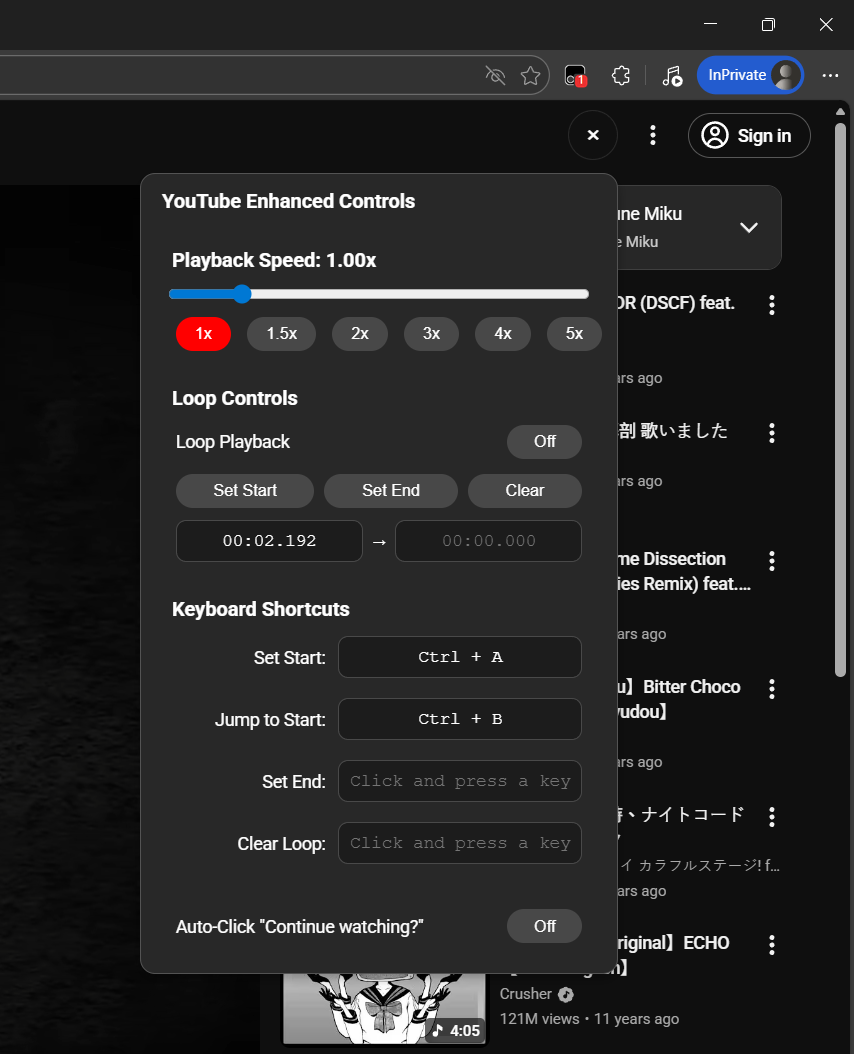Clear search with the round X button
The image size is (854, 1054).
[593, 135]
